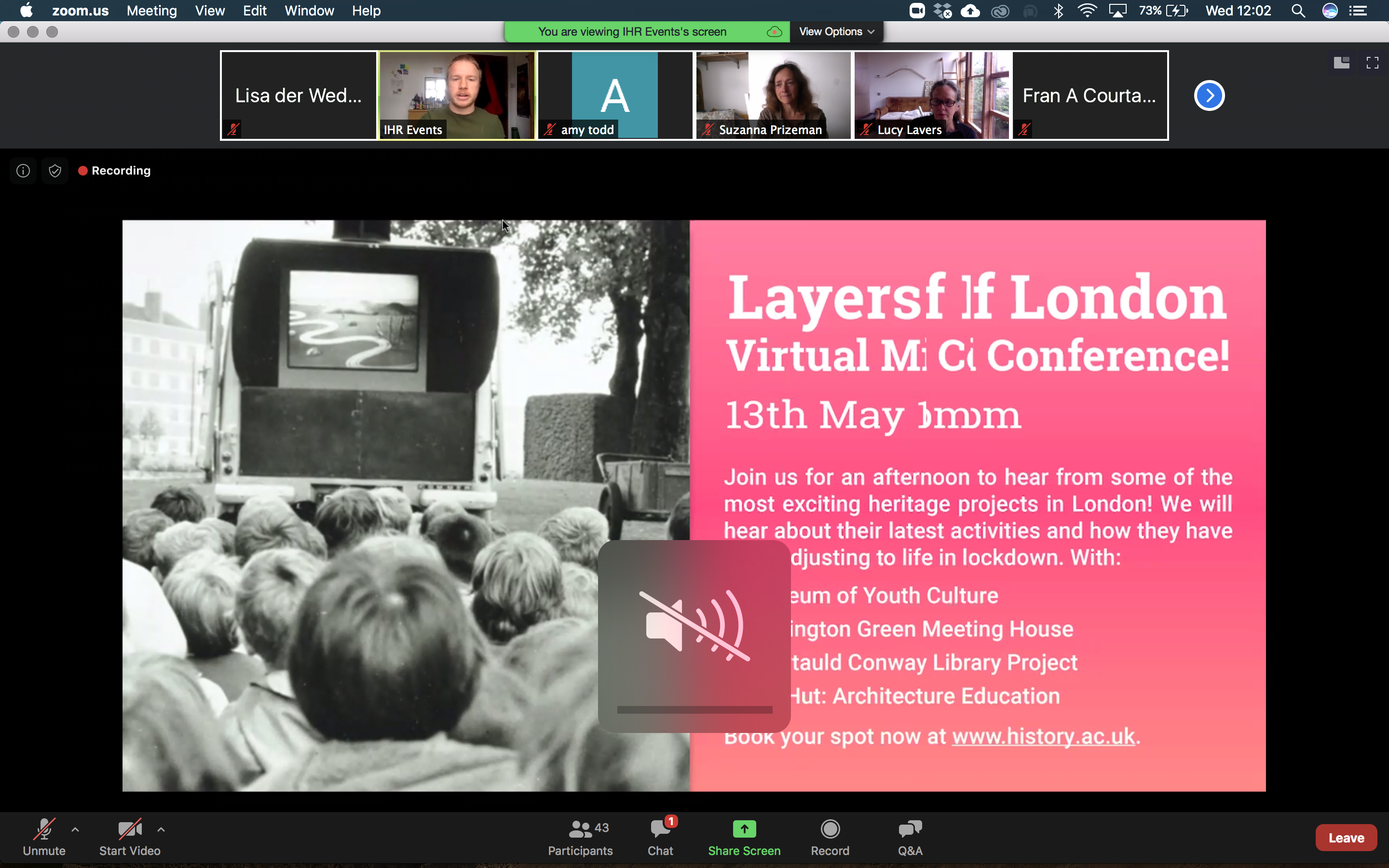Click cloud recording icon in green banner

pyautogui.click(x=774, y=31)
